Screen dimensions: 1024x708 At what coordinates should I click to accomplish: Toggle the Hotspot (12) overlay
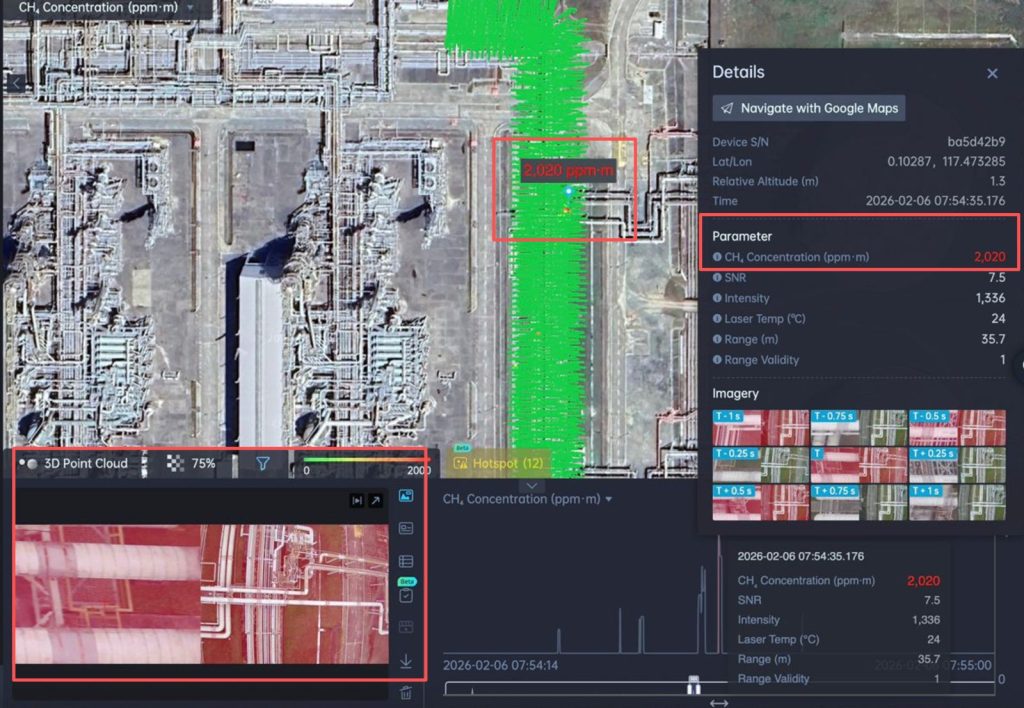point(499,463)
